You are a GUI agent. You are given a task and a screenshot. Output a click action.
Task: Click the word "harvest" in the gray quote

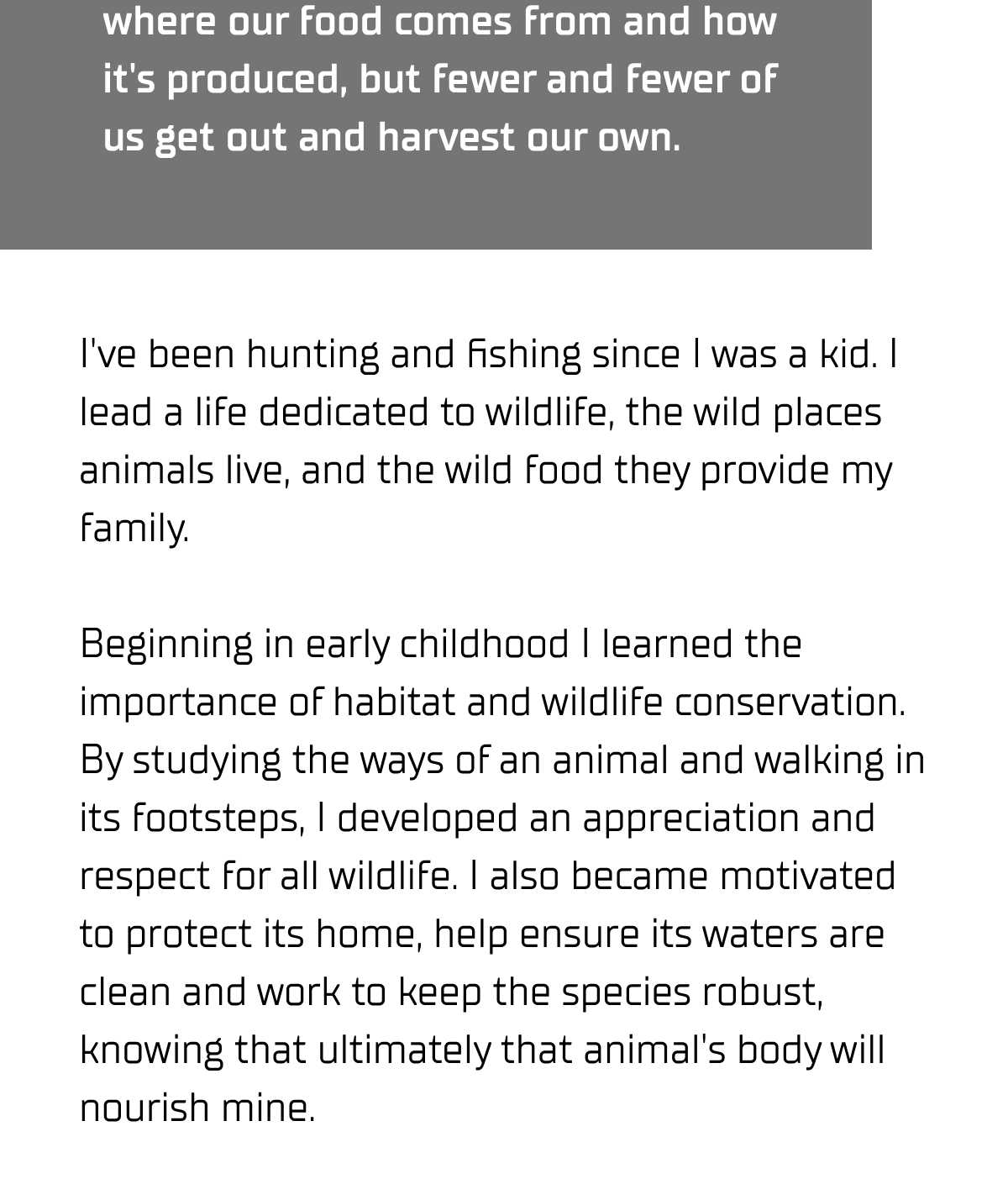tap(445, 137)
